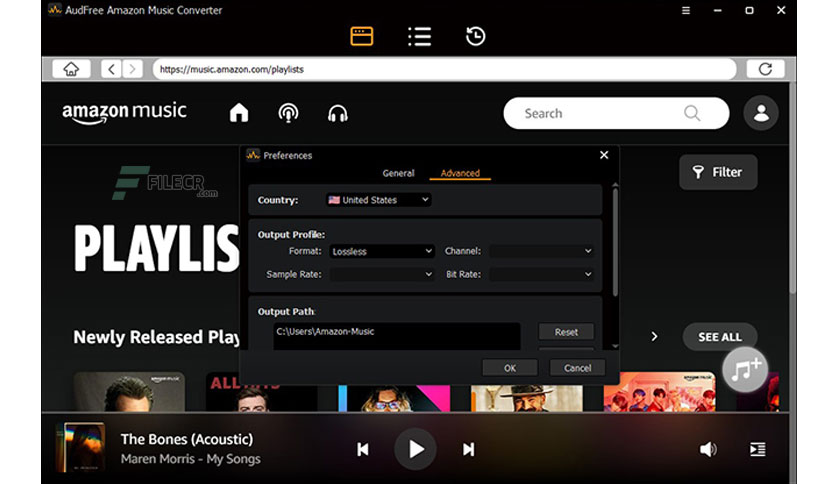Click the add music floating button
Screen dimensions: 836x484
[745, 369]
